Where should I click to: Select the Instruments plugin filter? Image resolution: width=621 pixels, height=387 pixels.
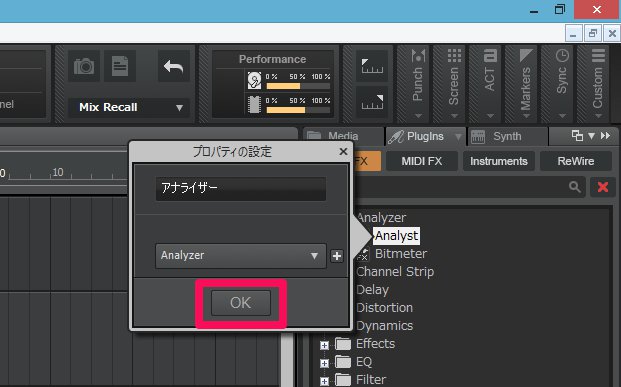coord(499,161)
